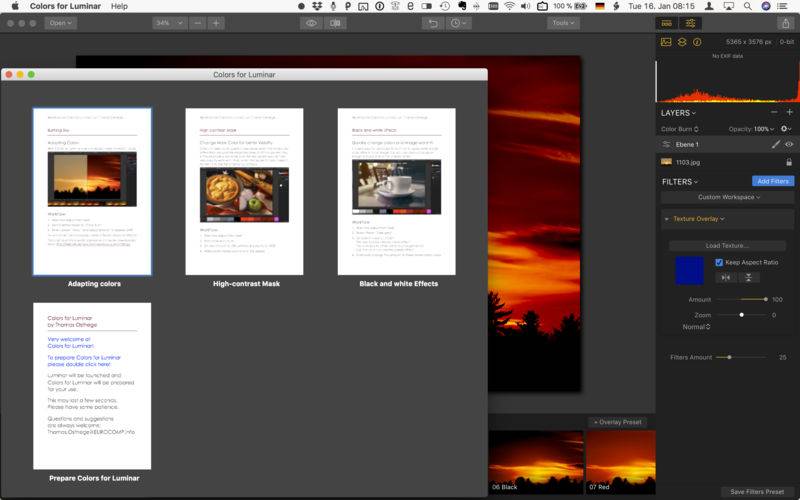Adjust the Amount slider handle

pyautogui.click(x=765, y=299)
